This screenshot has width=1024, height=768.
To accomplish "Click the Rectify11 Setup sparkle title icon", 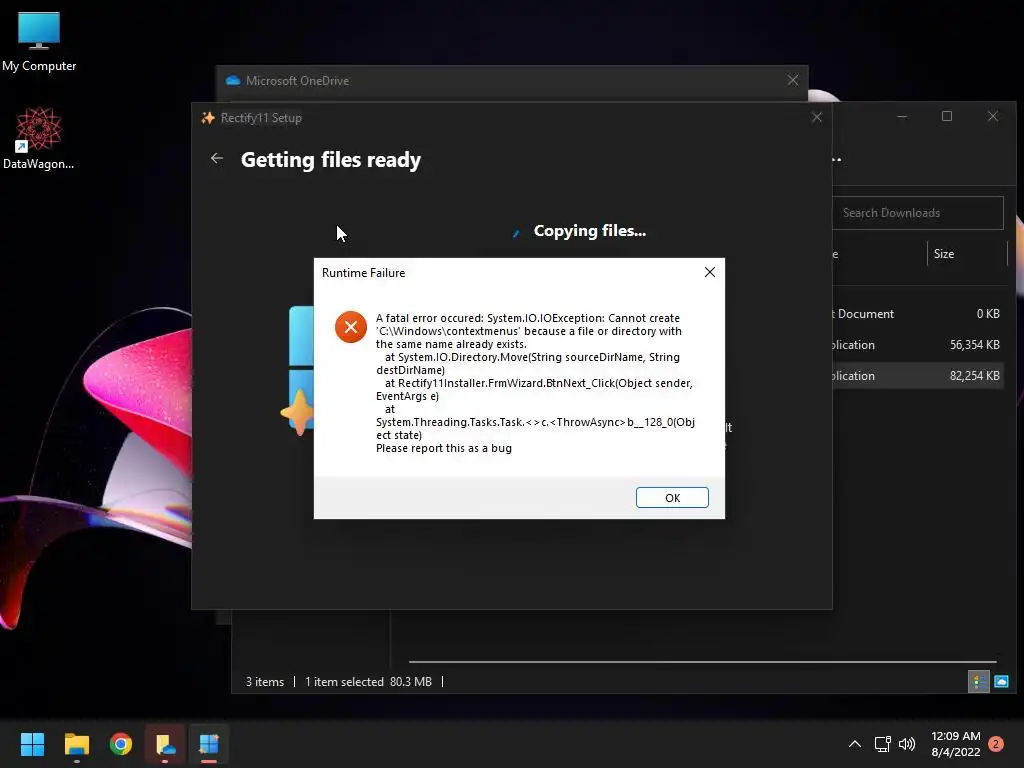I will (208, 118).
